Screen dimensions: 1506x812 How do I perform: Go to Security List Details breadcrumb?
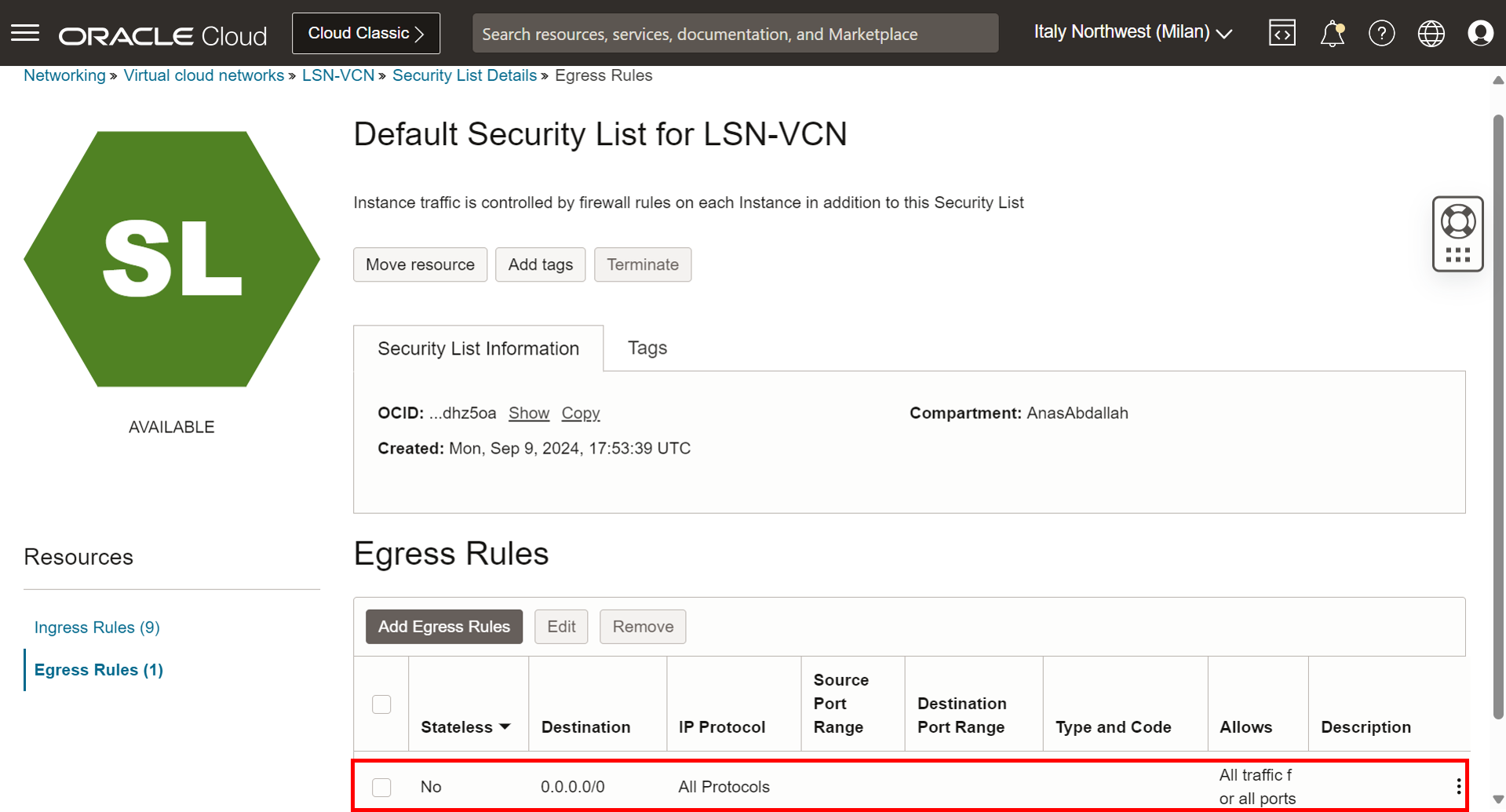465,75
